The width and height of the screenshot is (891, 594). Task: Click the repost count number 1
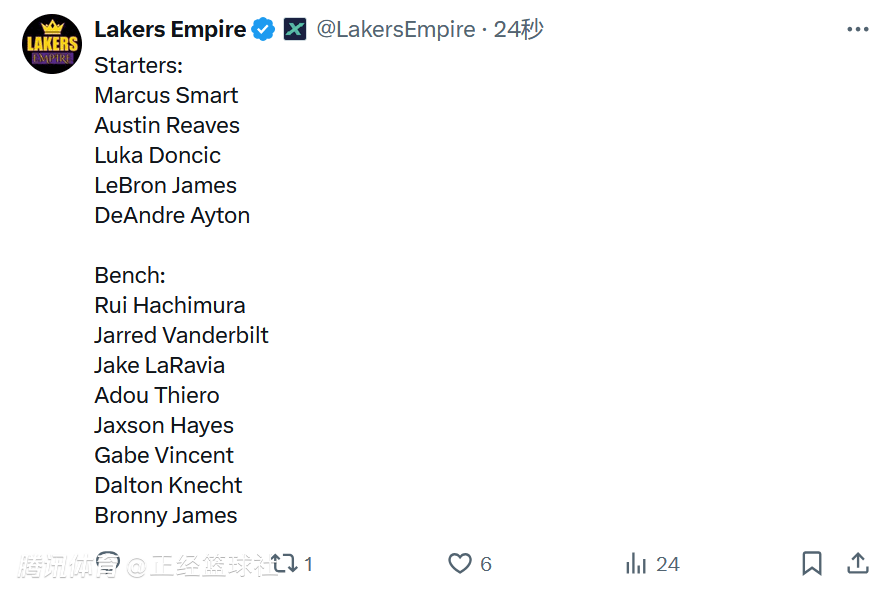point(308,565)
